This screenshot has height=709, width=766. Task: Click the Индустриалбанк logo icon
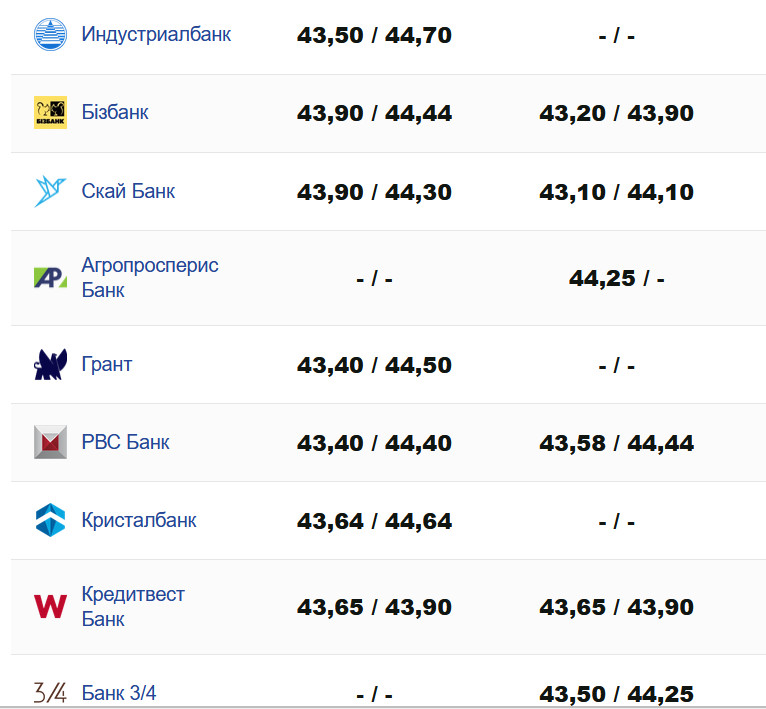50,35
